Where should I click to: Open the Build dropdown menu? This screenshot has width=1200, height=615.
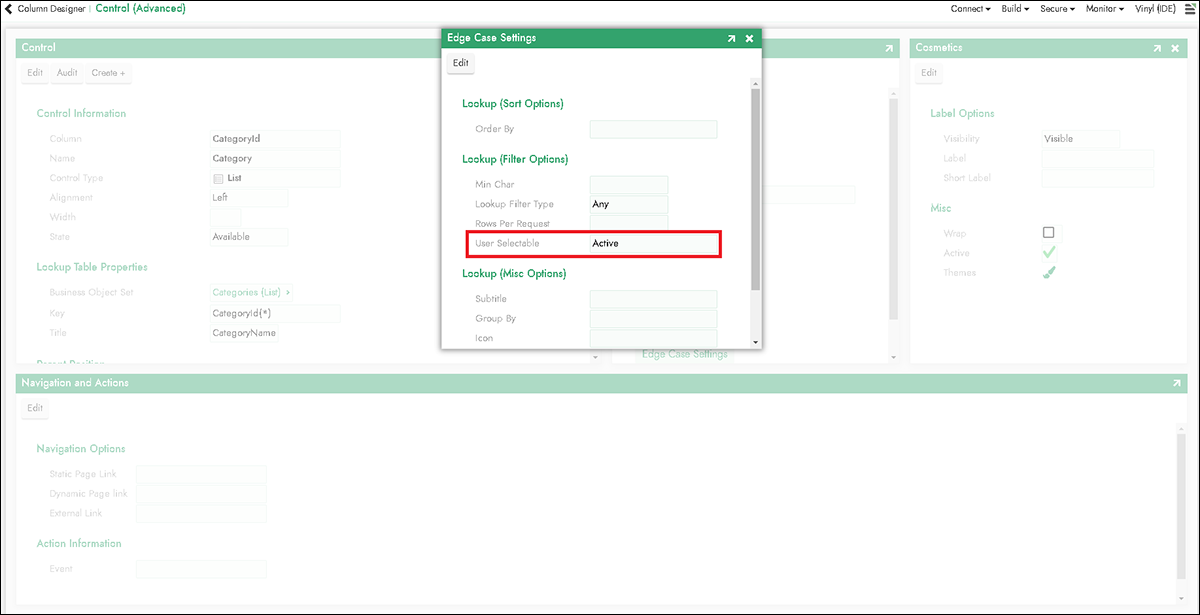tap(1015, 9)
